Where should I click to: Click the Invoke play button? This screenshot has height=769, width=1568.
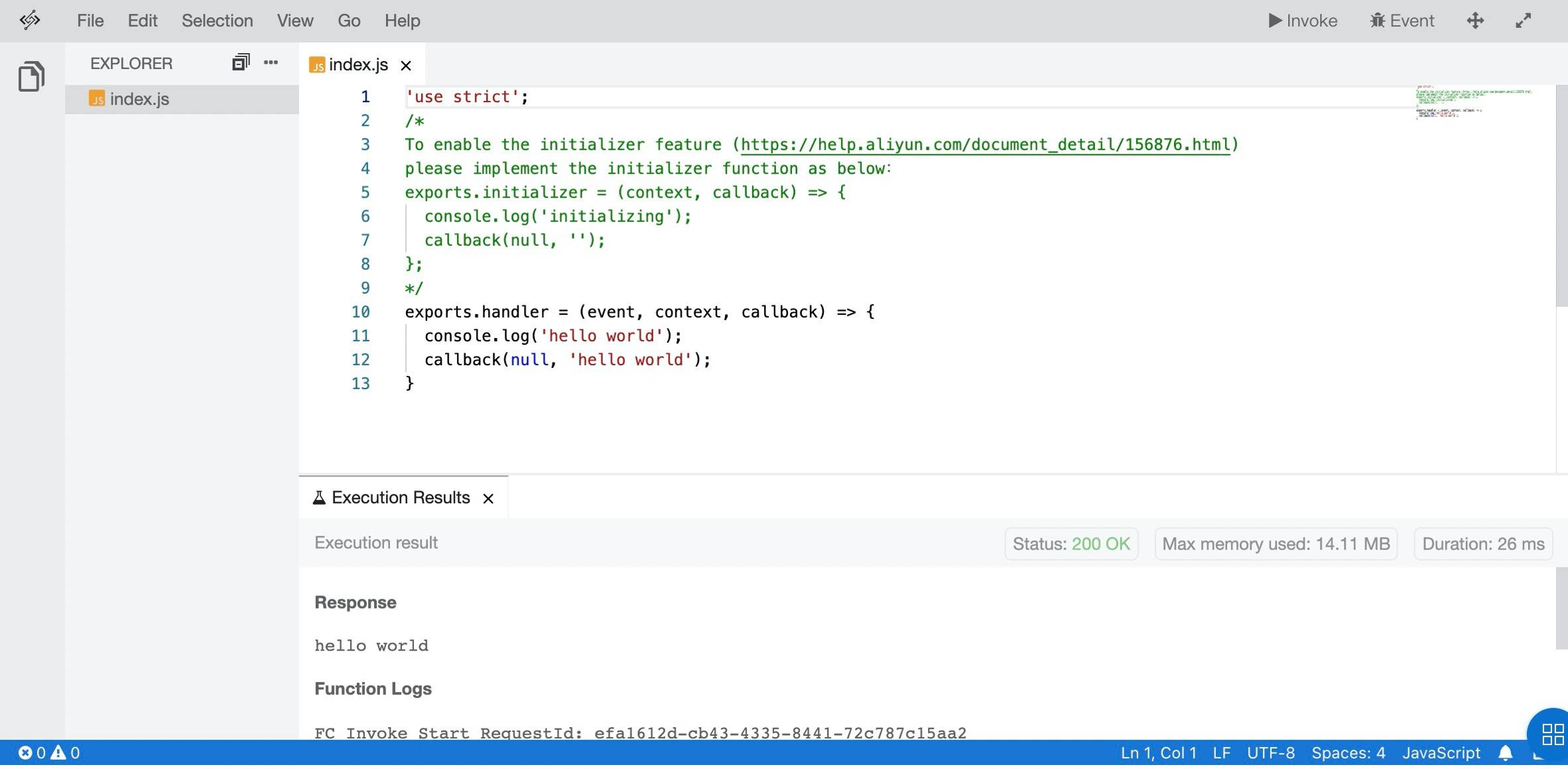(x=1302, y=21)
